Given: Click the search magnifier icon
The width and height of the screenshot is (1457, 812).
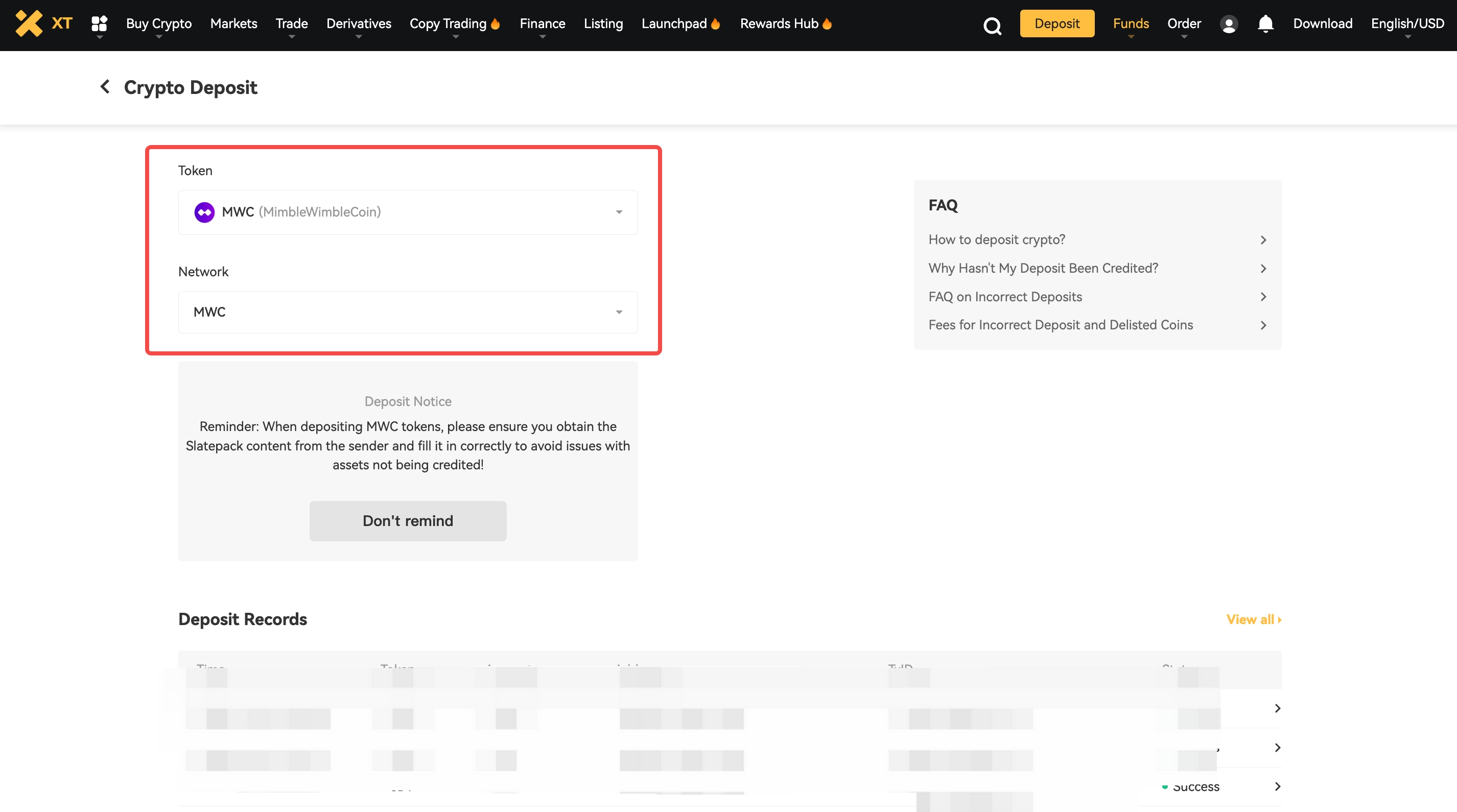Looking at the screenshot, I should tap(992, 26).
